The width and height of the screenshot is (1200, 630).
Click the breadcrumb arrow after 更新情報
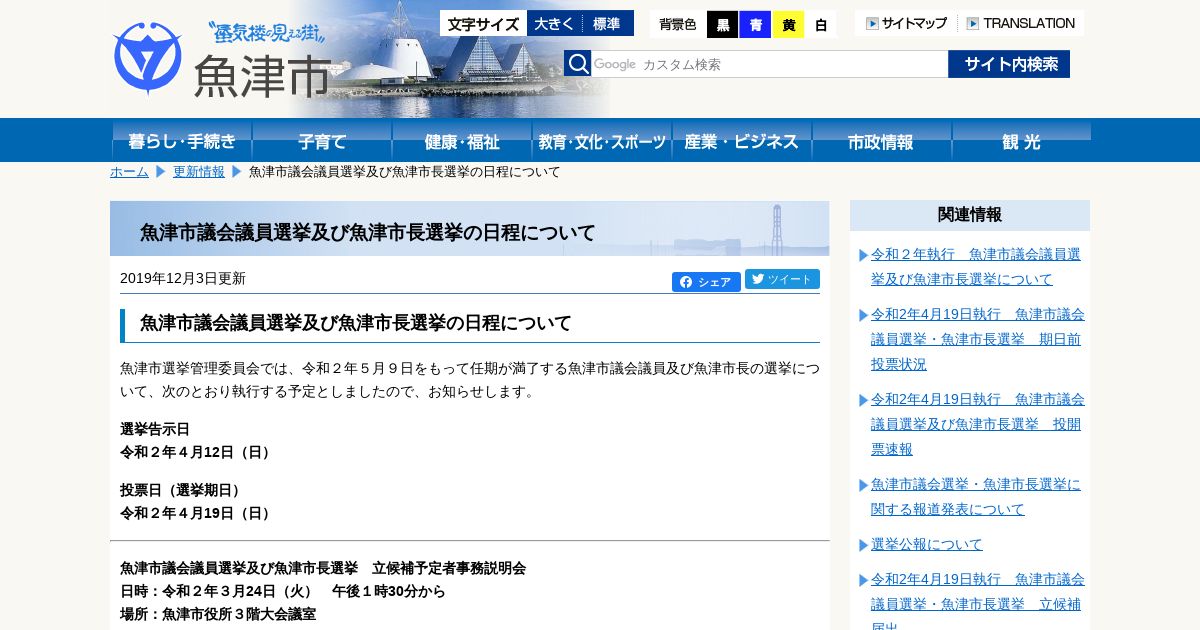click(237, 172)
